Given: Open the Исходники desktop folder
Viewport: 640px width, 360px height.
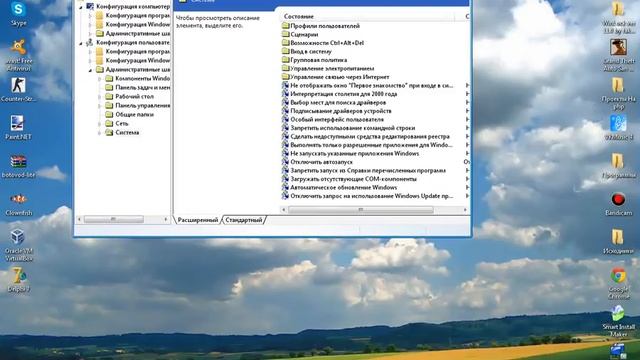Looking at the screenshot, I should click(619, 242).
